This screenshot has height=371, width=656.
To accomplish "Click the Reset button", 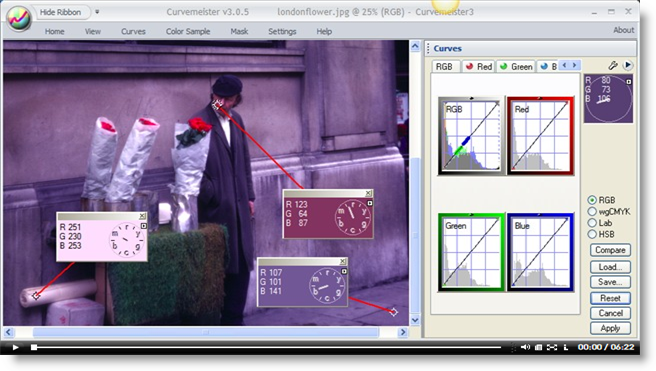I will click(x=610, y=298).
